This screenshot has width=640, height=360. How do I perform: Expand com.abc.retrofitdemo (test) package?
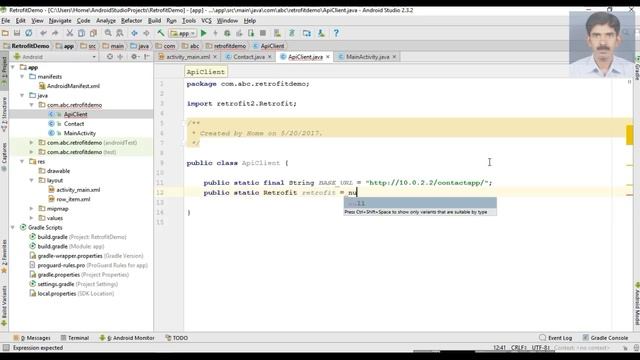[32, 152]
